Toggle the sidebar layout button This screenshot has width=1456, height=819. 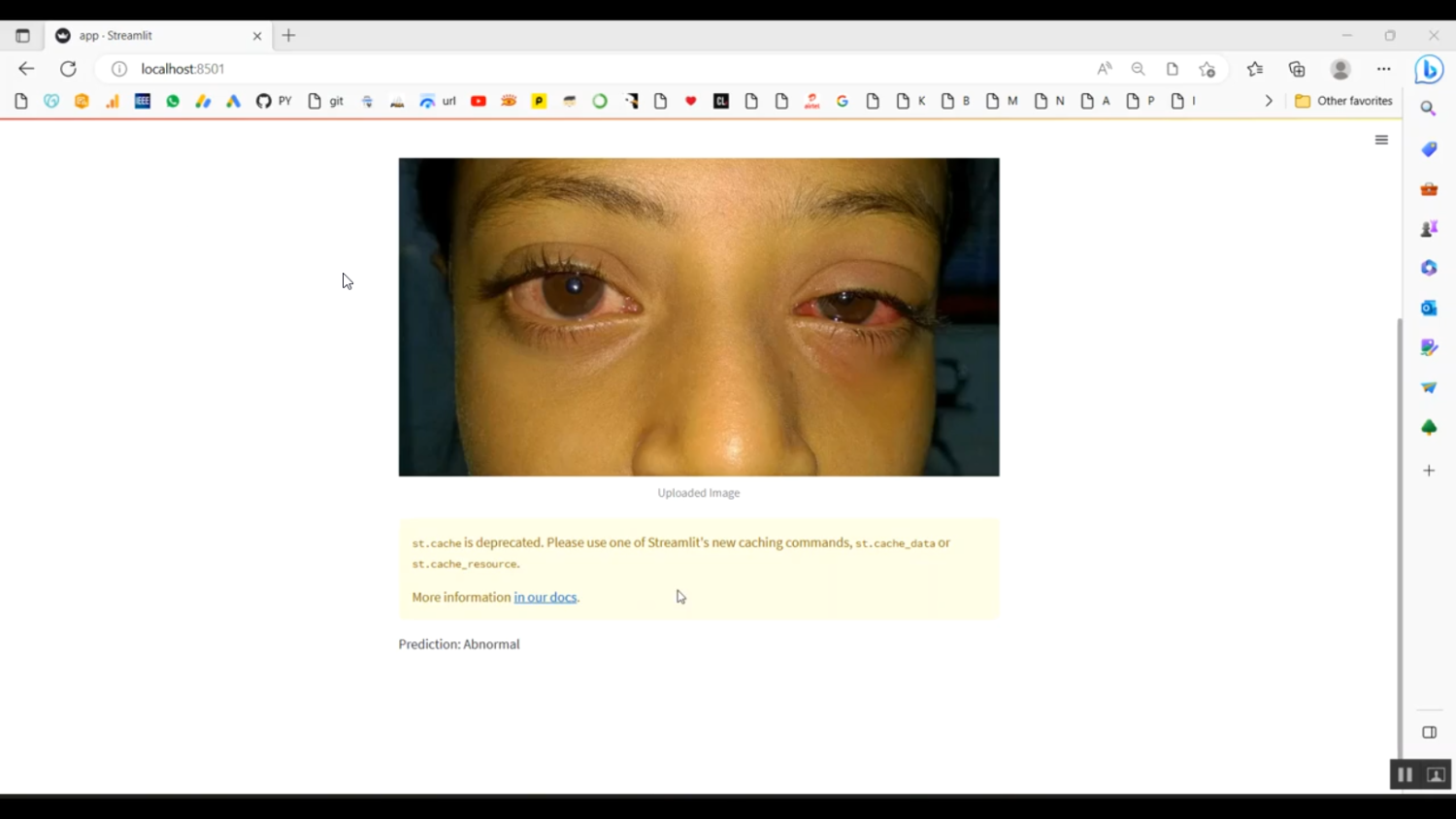click(1429, 733)
